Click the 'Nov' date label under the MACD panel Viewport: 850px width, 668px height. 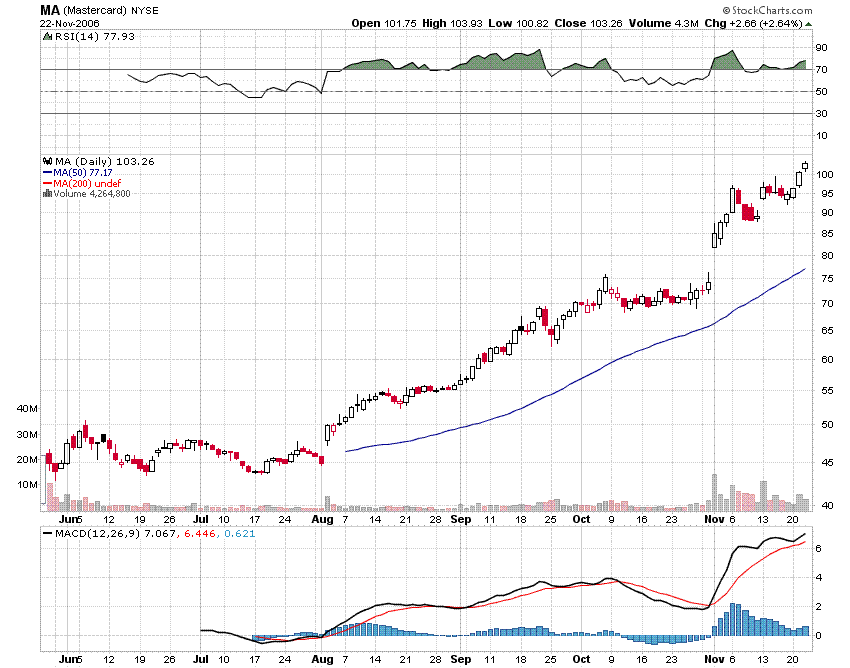click(x=714, y=659)
